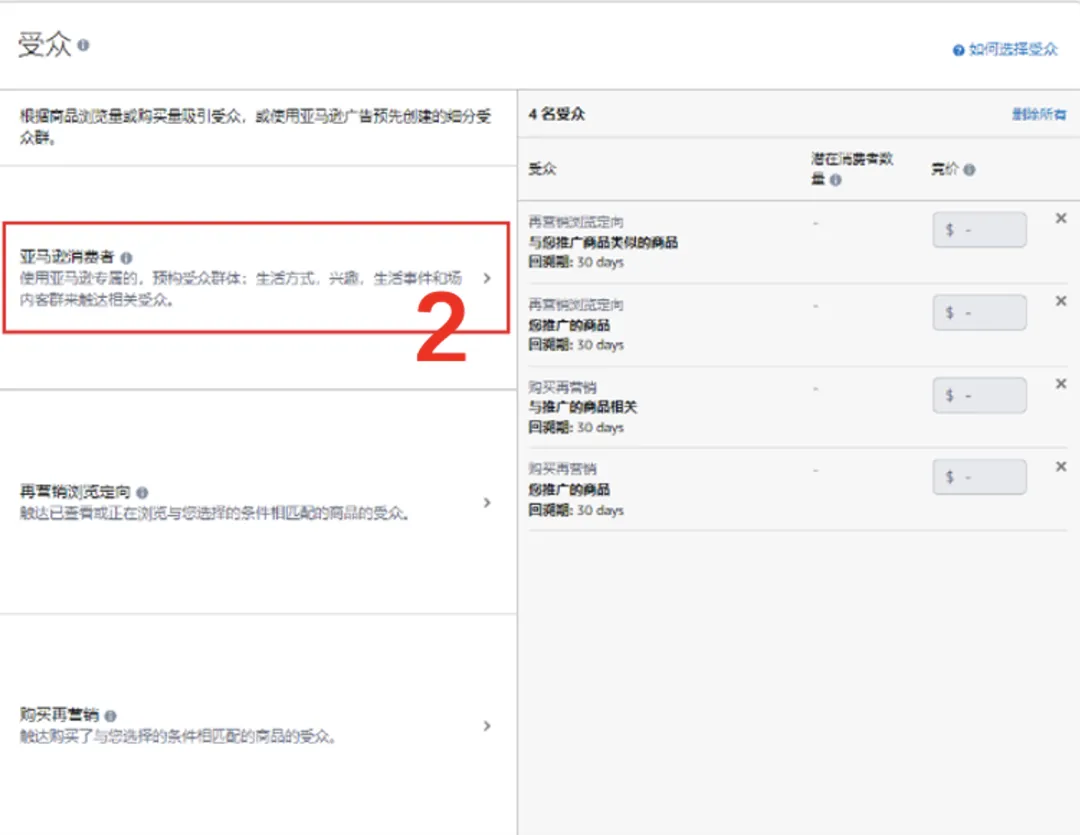The height and width of the screenshot is (835, 1080).
Task: Click the info icon beside 亚马逊消费者
Action: [x=126, y=257]
